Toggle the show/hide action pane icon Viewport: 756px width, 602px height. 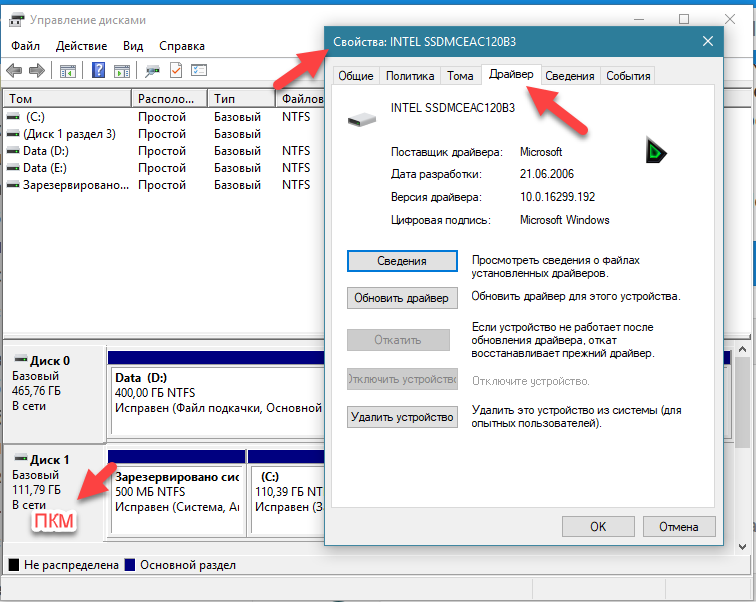[x=122, y=71]
